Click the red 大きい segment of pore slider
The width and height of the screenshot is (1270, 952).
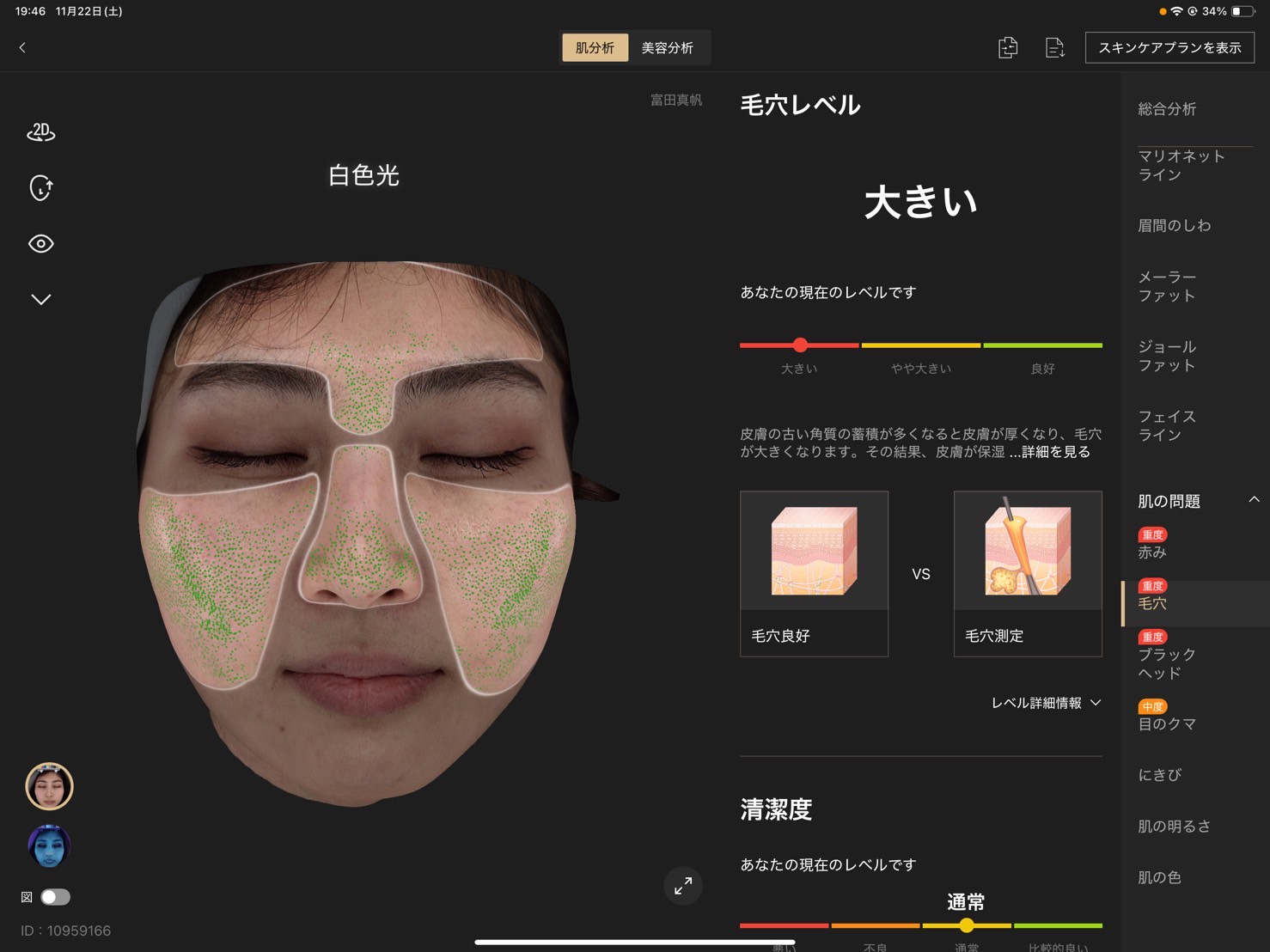[799, 345]
